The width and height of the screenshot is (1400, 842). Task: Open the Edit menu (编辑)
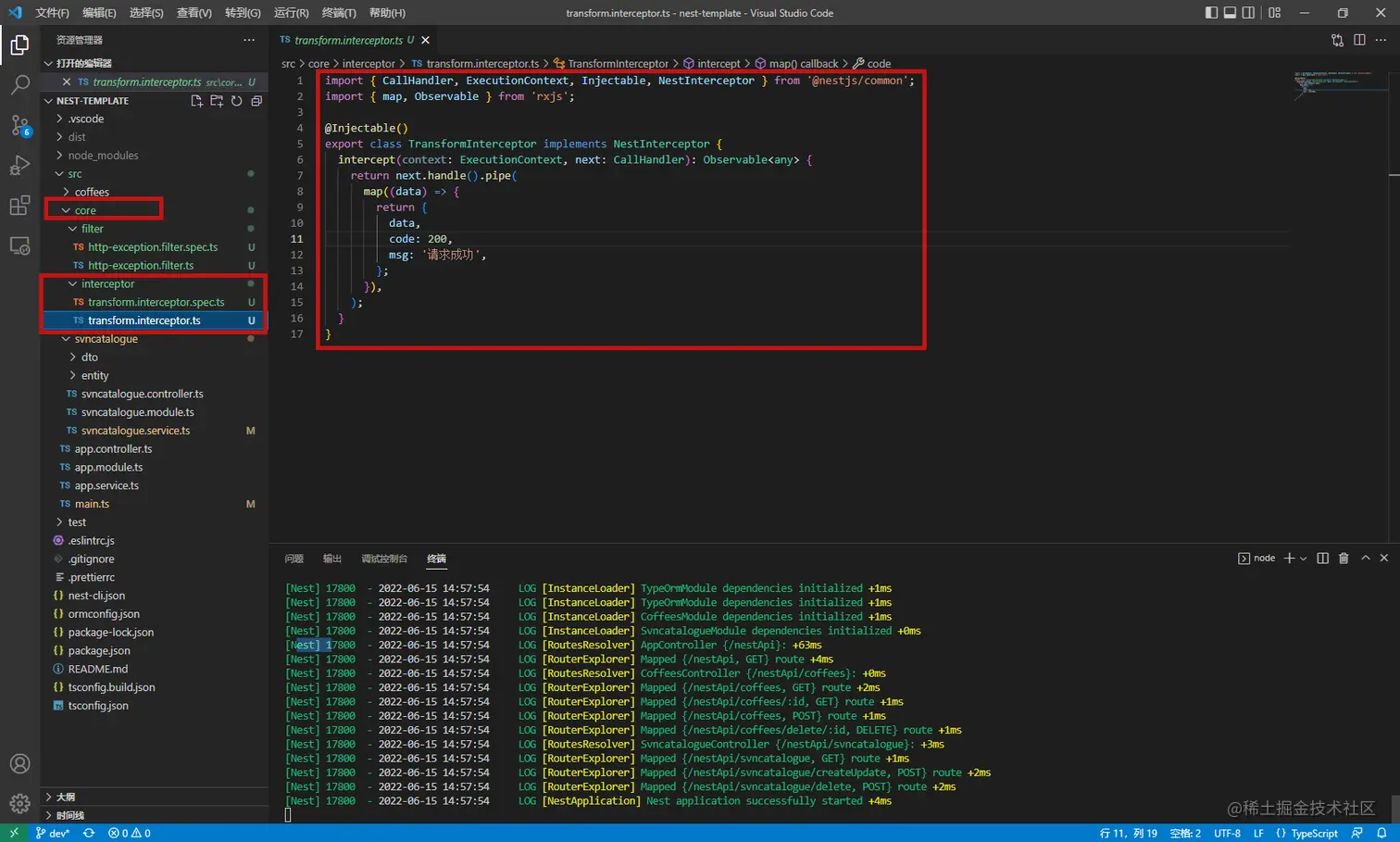click(99, 13)
